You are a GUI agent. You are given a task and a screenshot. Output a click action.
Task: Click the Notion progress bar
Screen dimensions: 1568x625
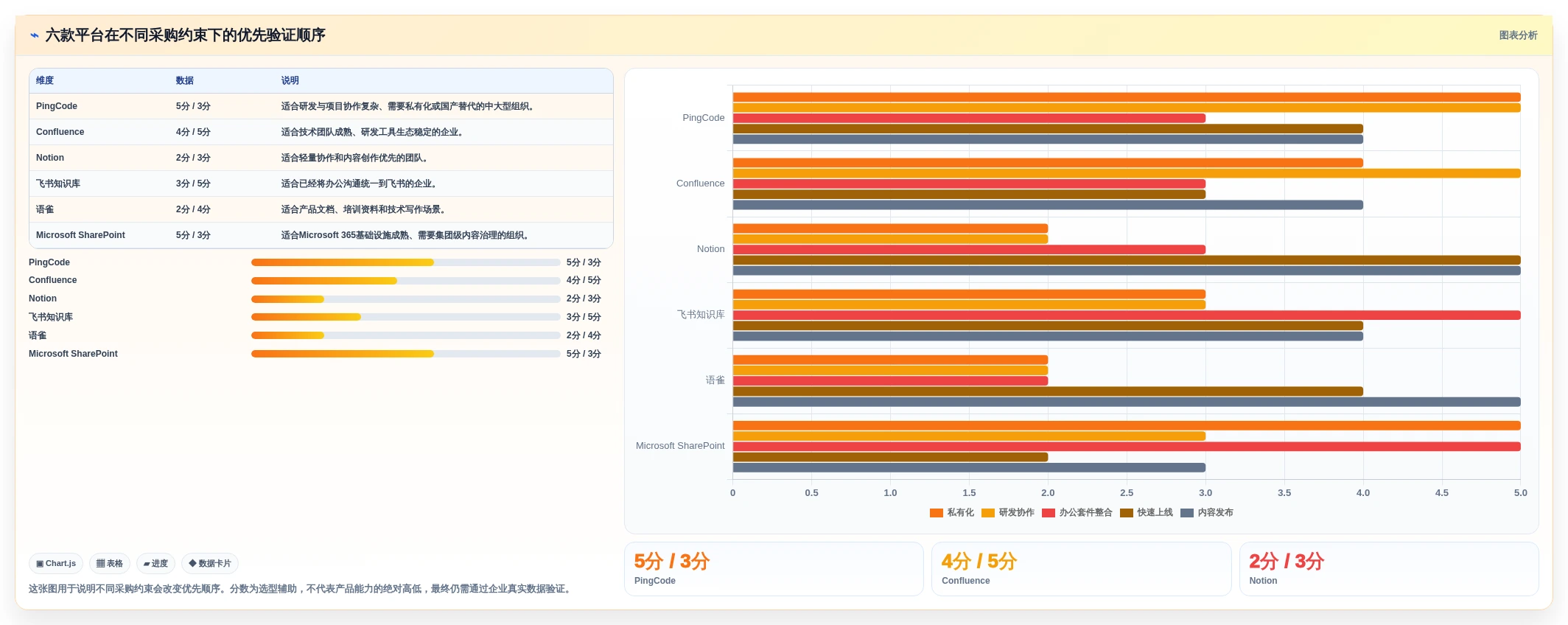[x=405, y=299]
